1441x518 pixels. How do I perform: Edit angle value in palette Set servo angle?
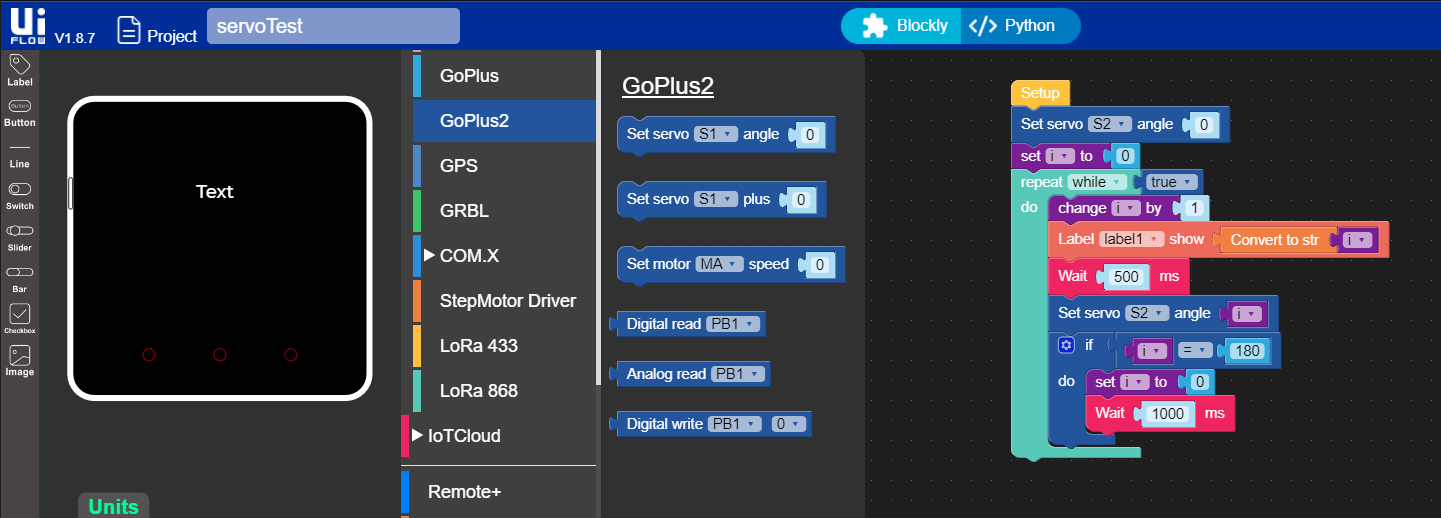810,134
